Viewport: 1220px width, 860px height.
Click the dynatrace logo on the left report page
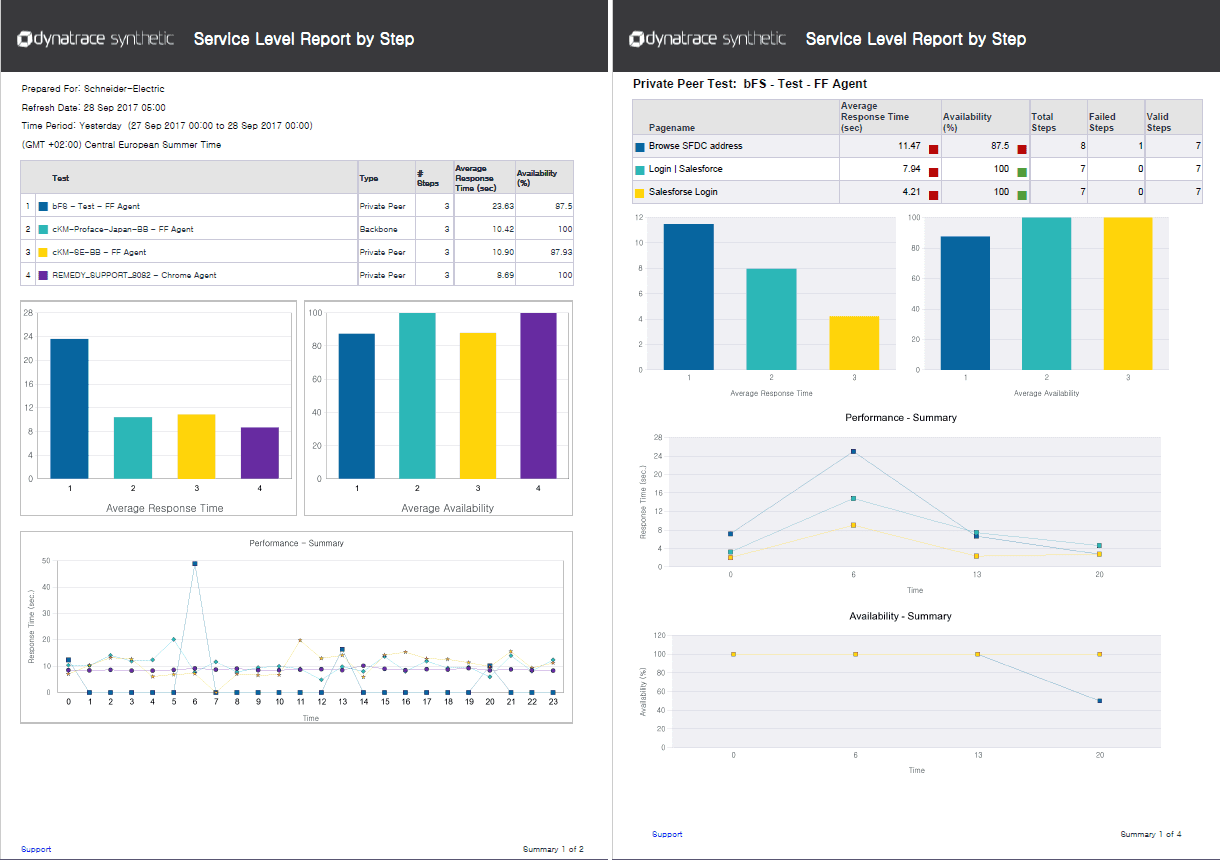pyautogui.click(x=96, y=39)
